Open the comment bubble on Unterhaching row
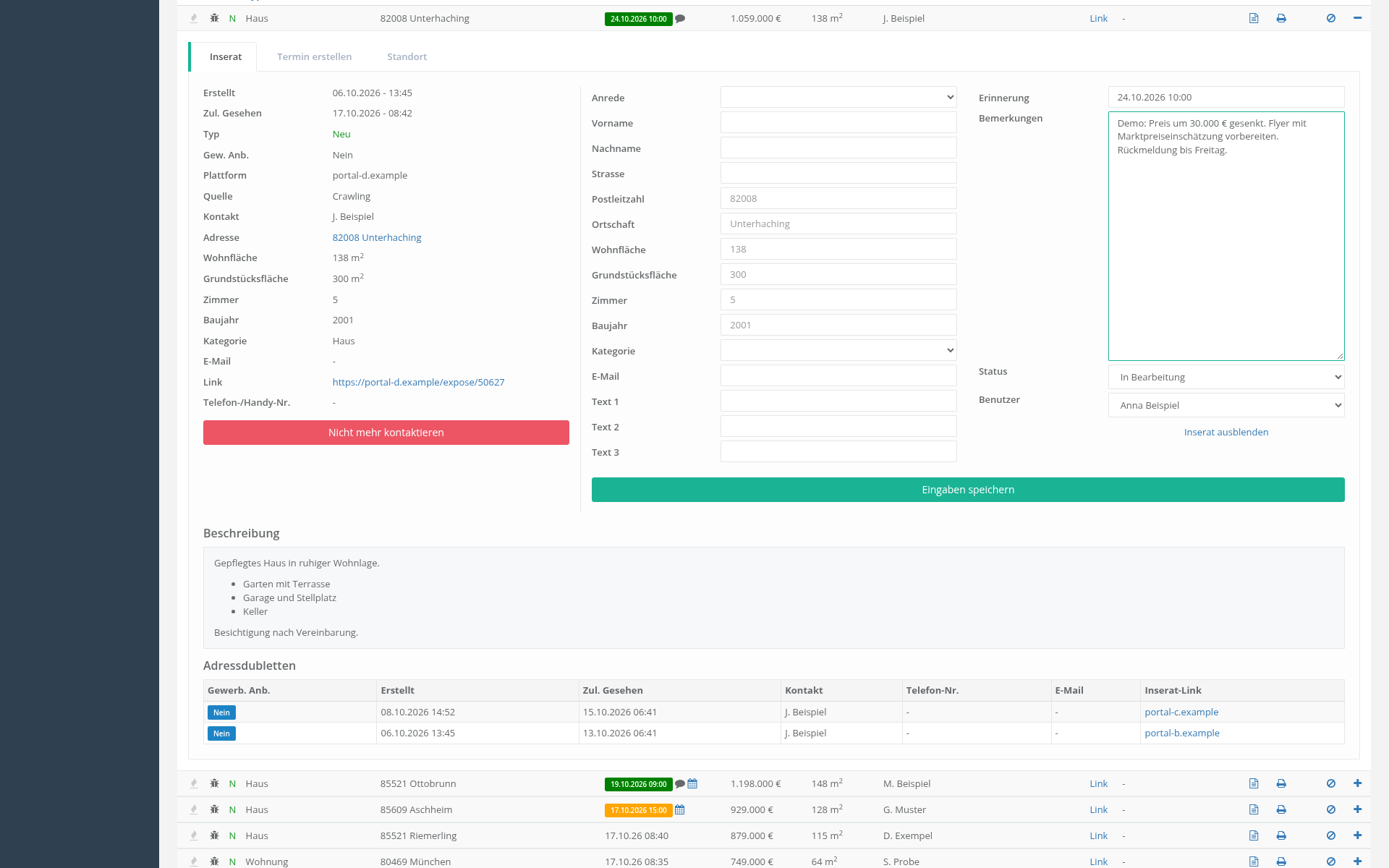This screenshot has height=868, width=1389. (680, 19)
